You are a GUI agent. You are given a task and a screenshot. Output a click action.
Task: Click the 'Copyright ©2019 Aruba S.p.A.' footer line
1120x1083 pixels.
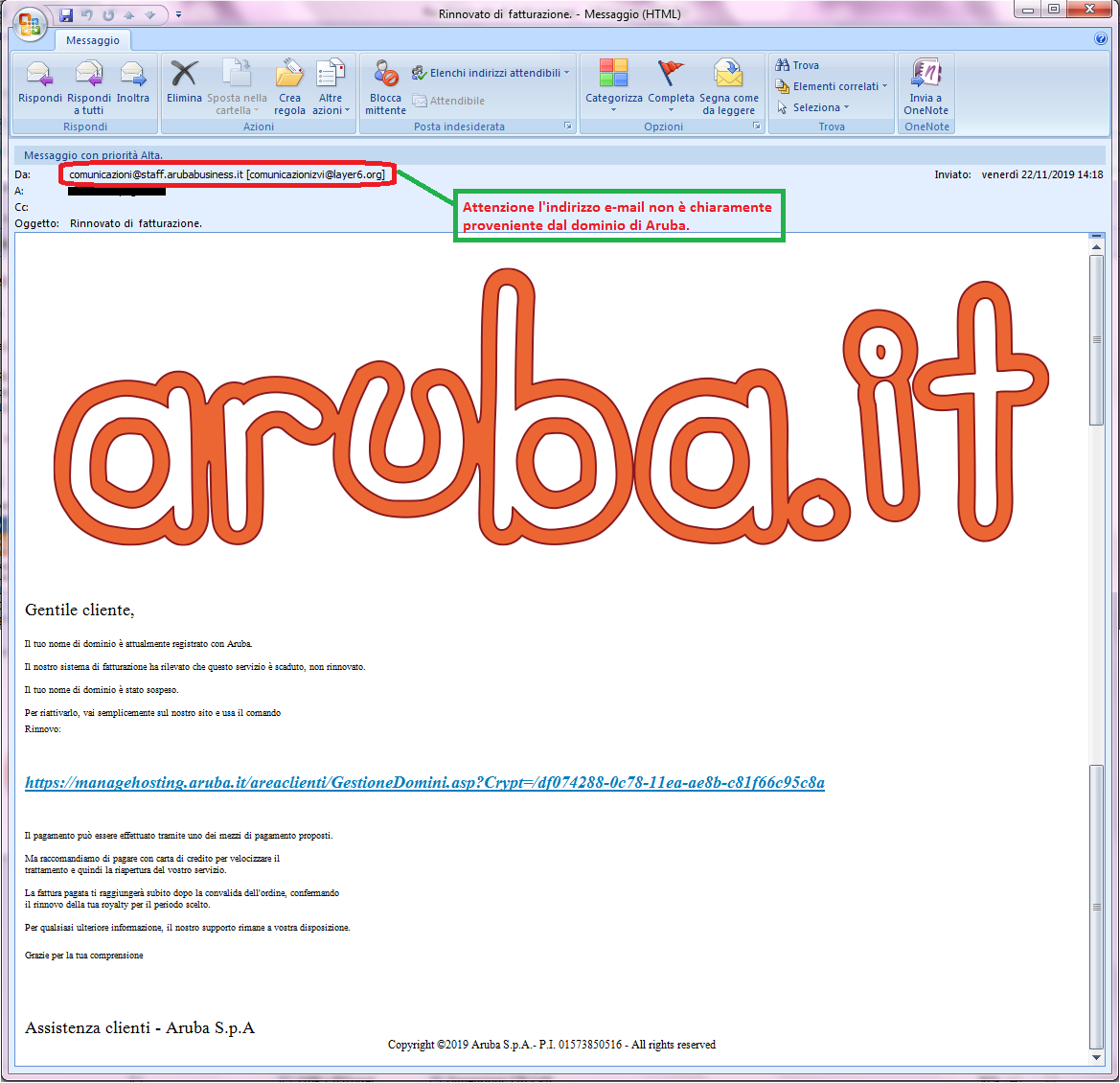[x=552, y=1045]
